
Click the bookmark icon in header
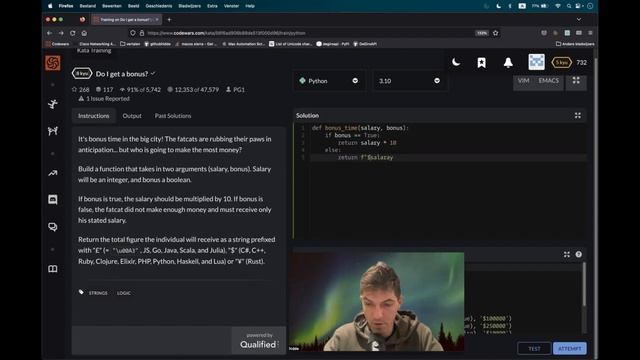pyautogui.click(x=482, y=62)
